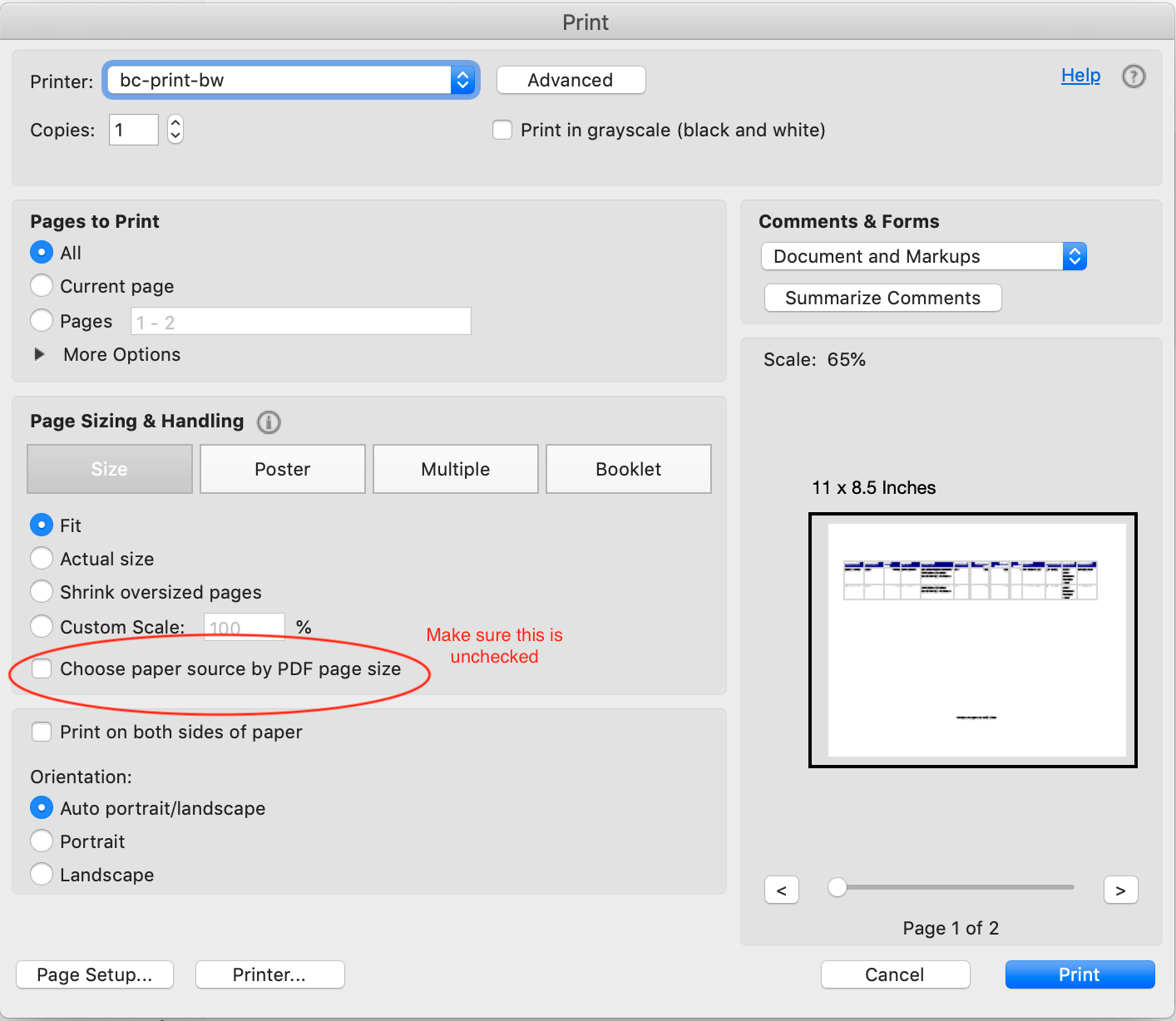Select Portrait orientation radio button
This screenshot has width=1176, height=1021.
42,841
